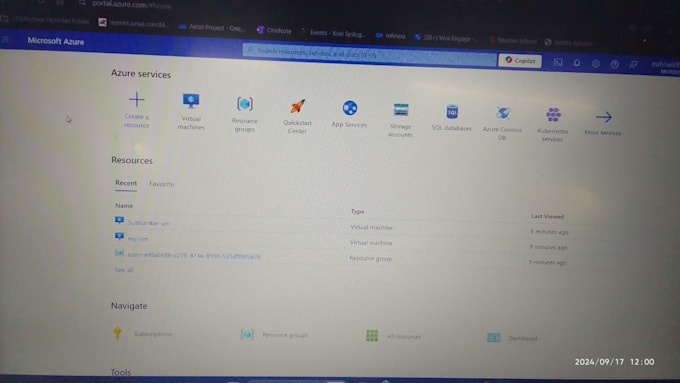Open Cloud Shell from the top bar
680x383 pixels.
[x=558, y=62]
